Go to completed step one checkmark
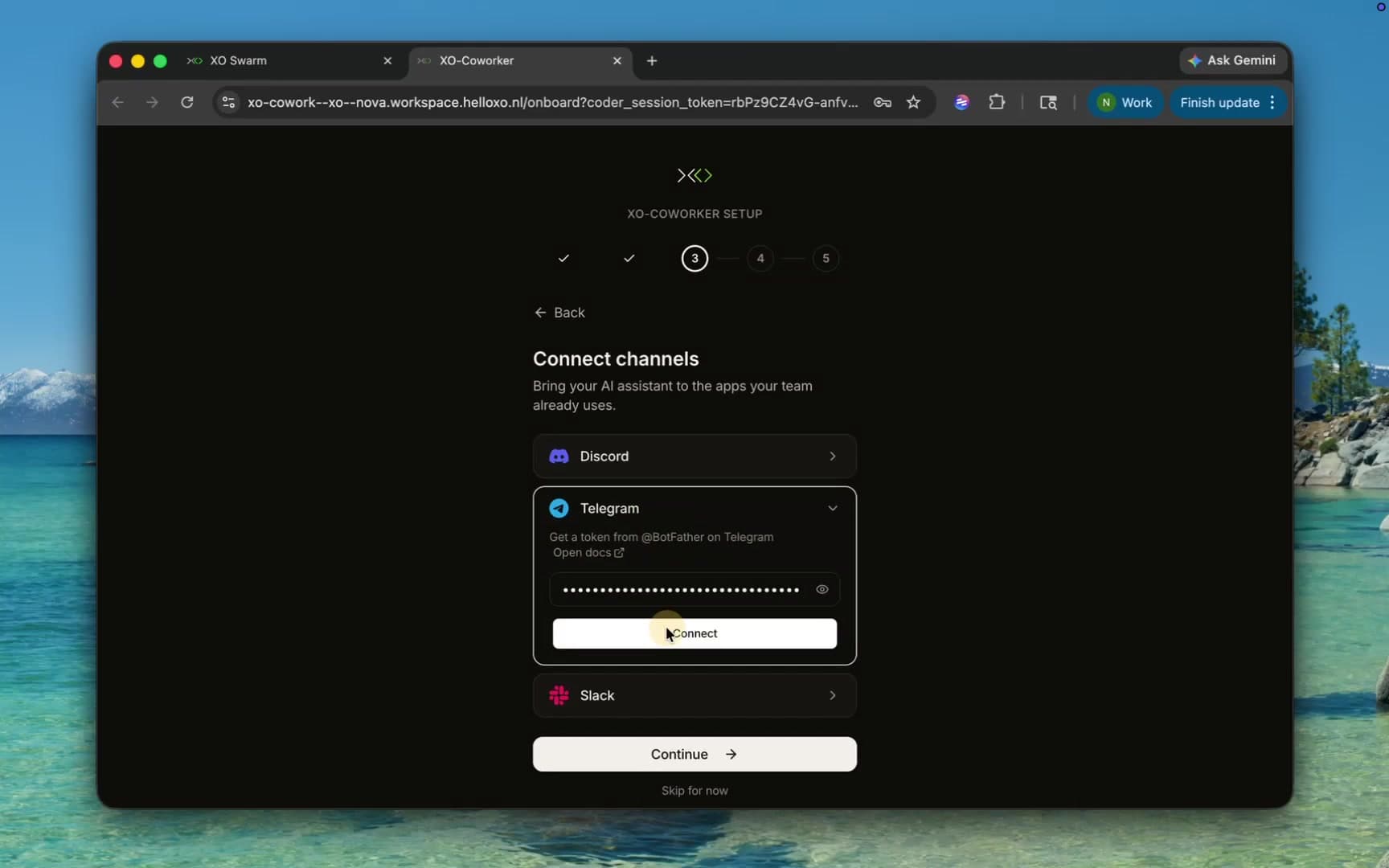Screen dimensions: 1389x868 coord(563,258)
